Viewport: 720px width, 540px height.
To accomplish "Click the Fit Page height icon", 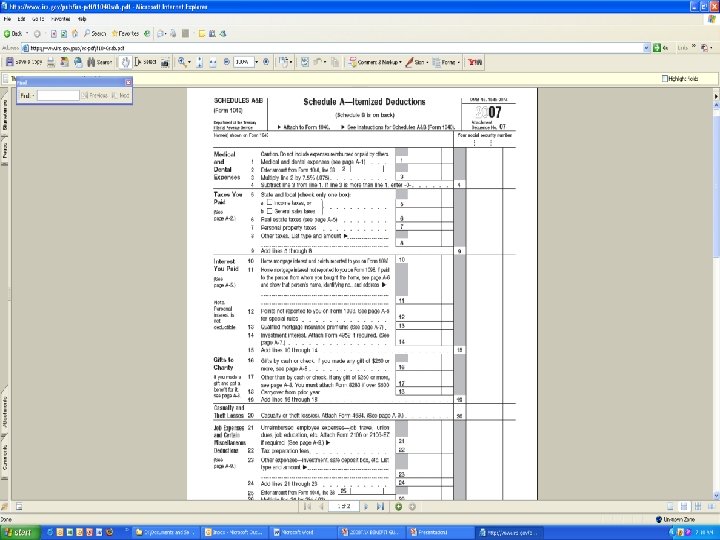I will click(200, 62).
